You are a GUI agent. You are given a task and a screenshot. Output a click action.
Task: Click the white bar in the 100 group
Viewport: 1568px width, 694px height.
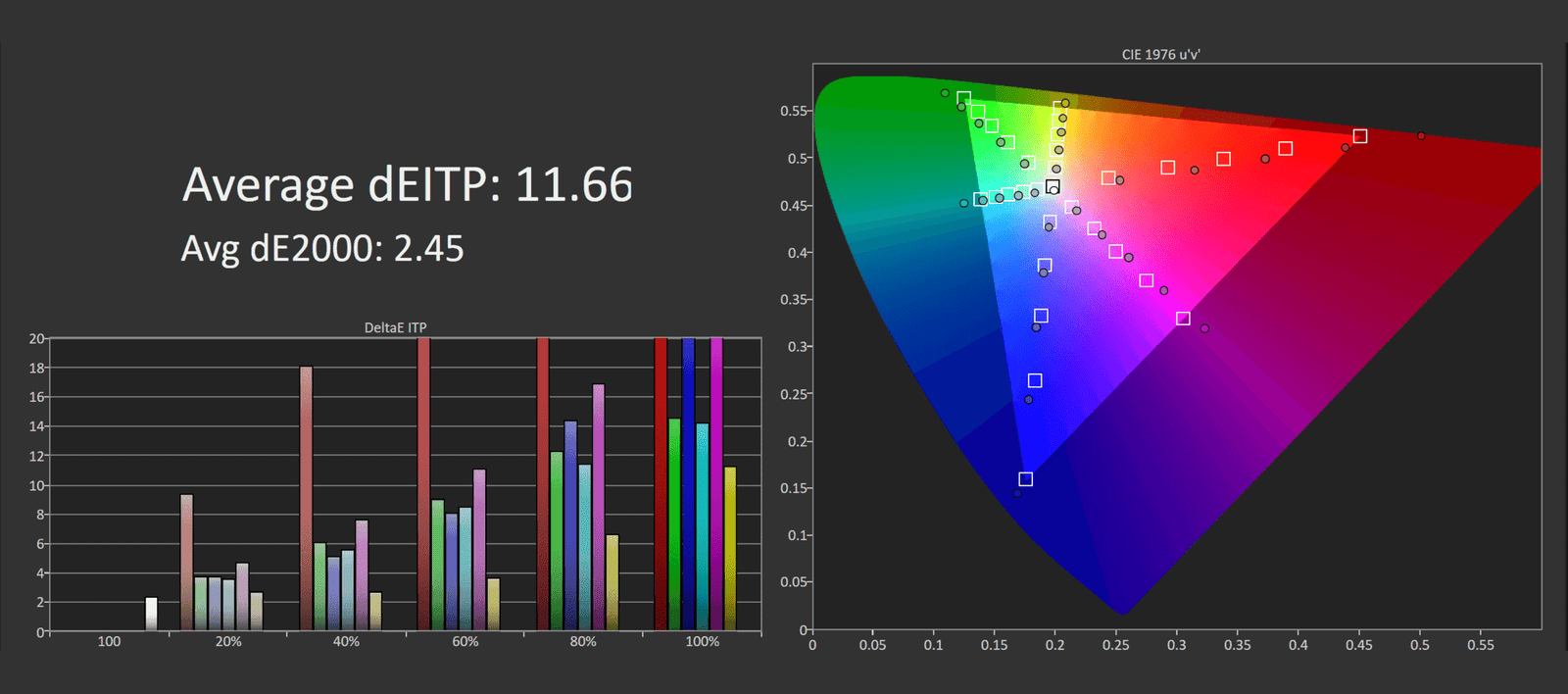tap(151, 614)
